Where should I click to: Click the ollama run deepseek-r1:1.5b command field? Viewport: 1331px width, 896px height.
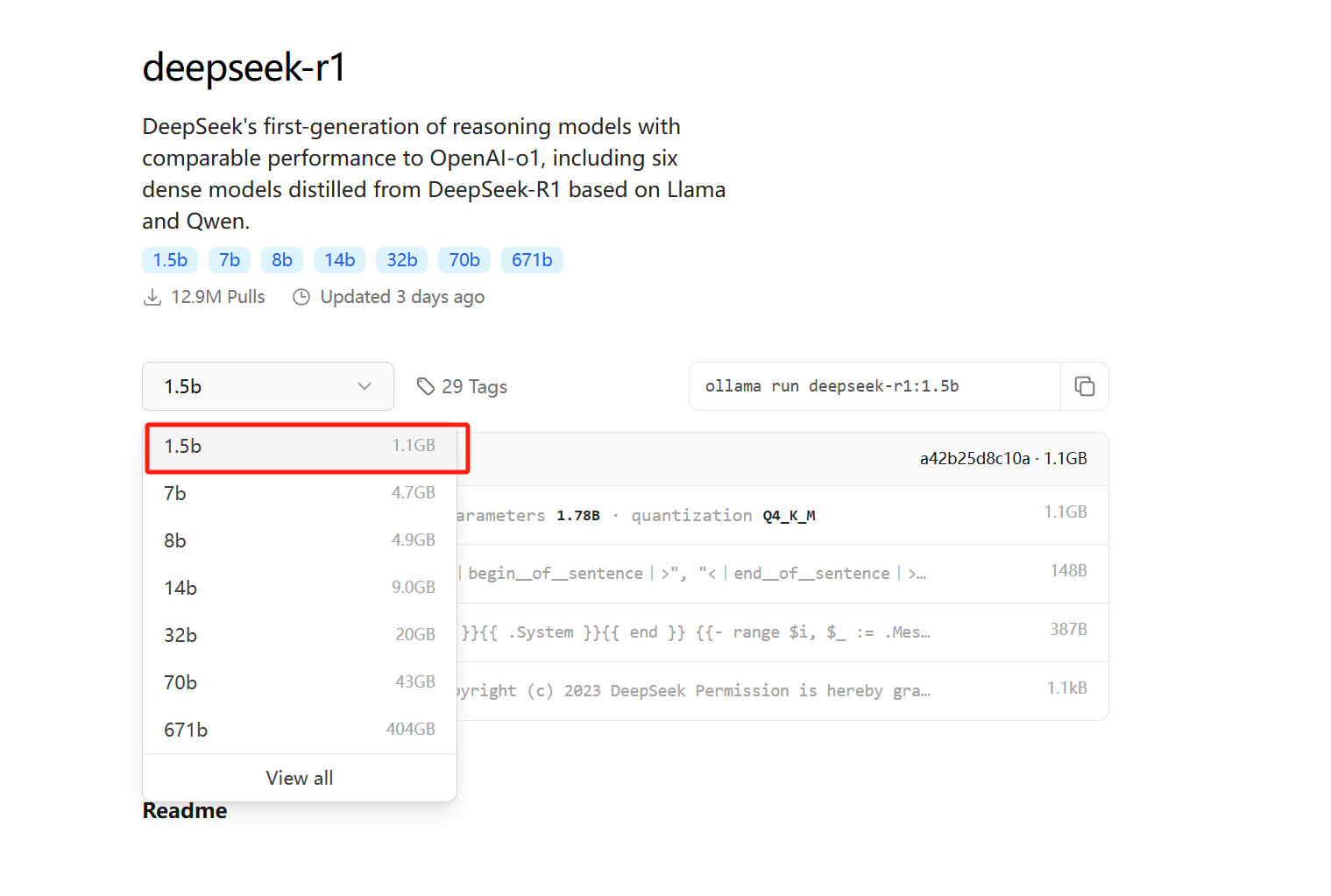coord(874,386)
